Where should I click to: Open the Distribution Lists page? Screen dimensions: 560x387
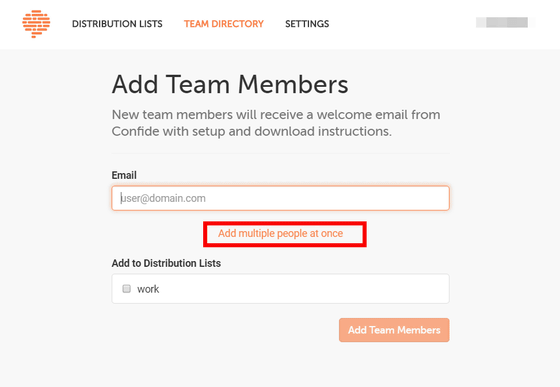coord(117,24)
